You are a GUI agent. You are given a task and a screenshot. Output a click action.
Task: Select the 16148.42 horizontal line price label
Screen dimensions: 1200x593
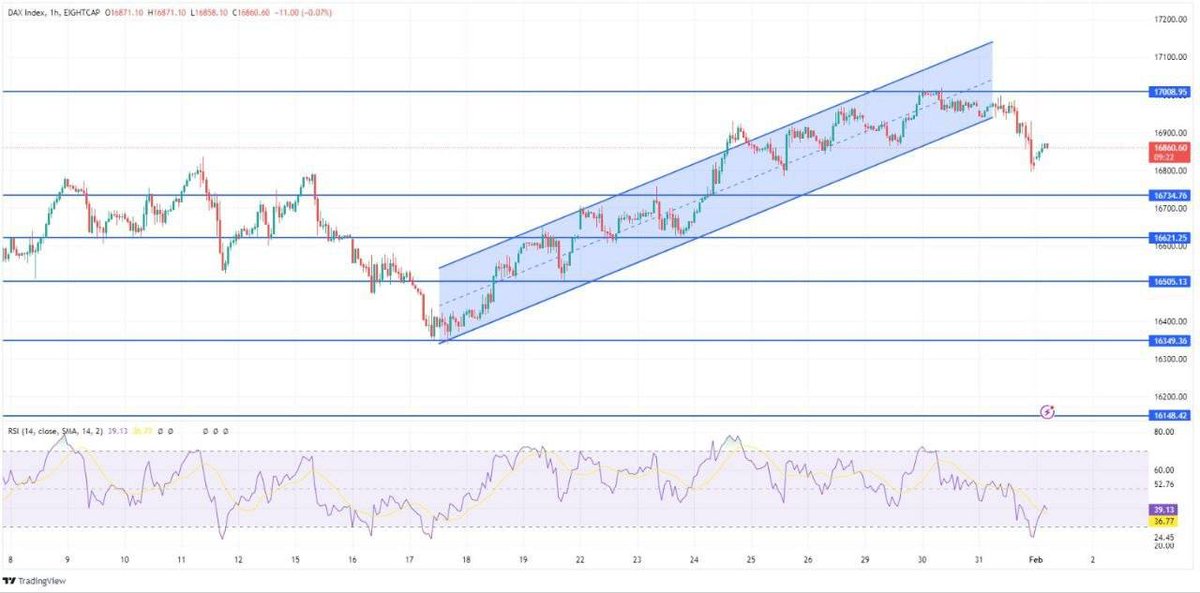[1168, 415]
